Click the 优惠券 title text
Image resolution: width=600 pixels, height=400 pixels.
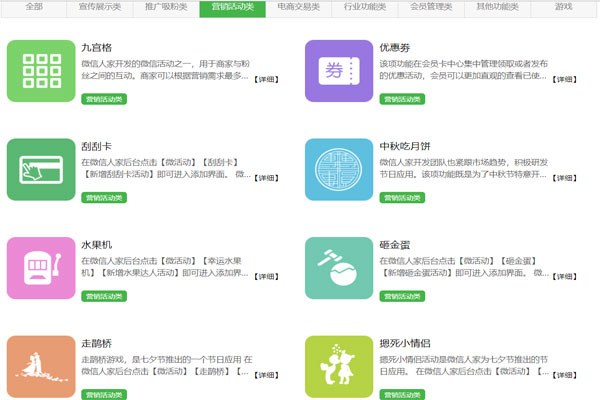395,47
